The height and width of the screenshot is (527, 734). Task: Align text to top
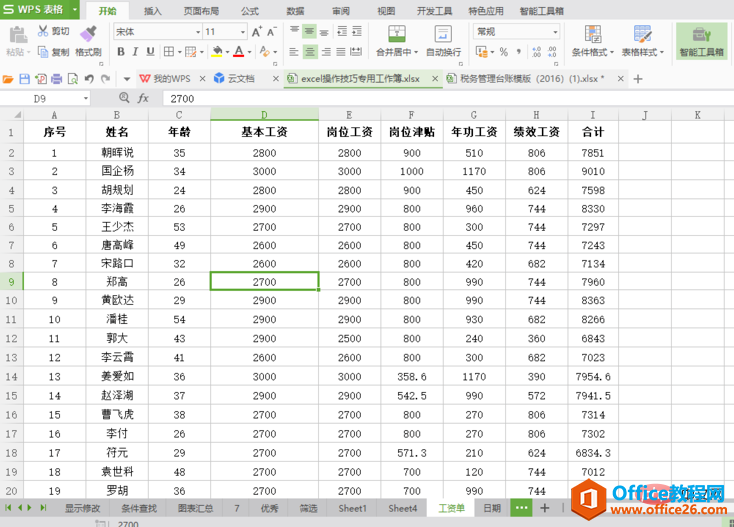point(294,31)
